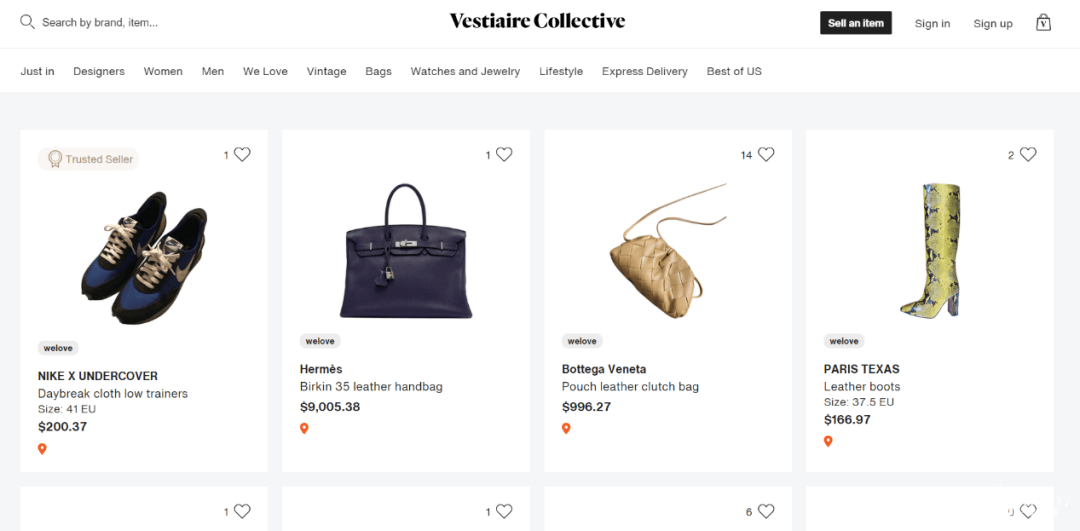Heart the Bottega Veneta pouch

click(766, 154)
